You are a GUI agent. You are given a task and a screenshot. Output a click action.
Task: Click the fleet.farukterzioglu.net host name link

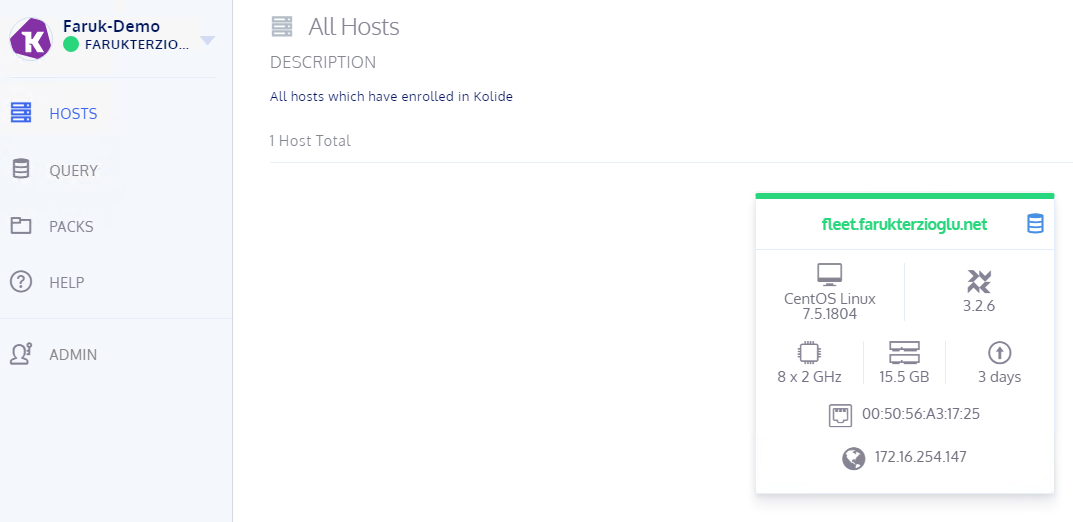click(904, 224)
